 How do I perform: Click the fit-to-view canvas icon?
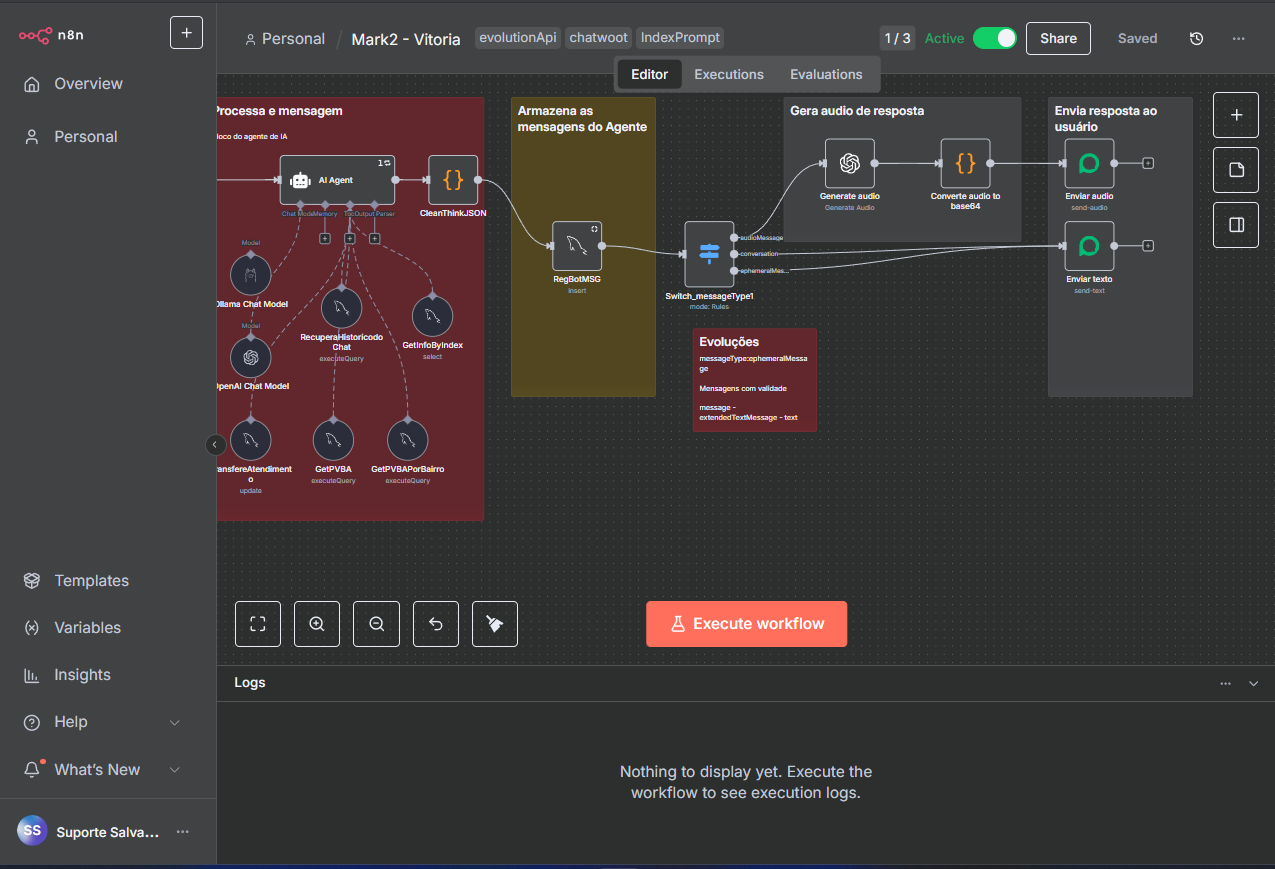coord(258,624)
